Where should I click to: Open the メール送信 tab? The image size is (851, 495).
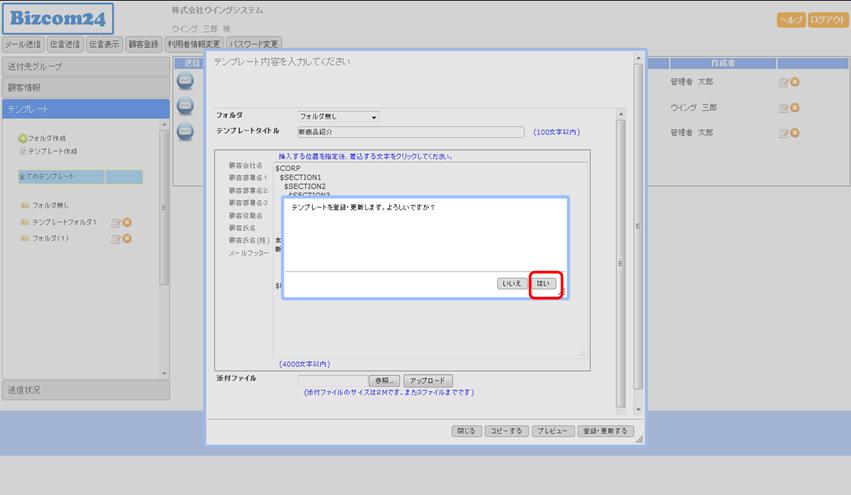point(23,44)
